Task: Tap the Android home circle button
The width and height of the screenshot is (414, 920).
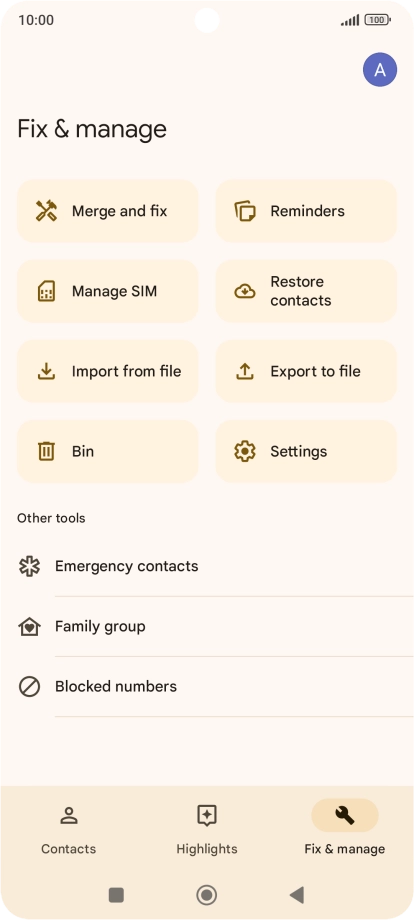Action: [x=206, y=895]
